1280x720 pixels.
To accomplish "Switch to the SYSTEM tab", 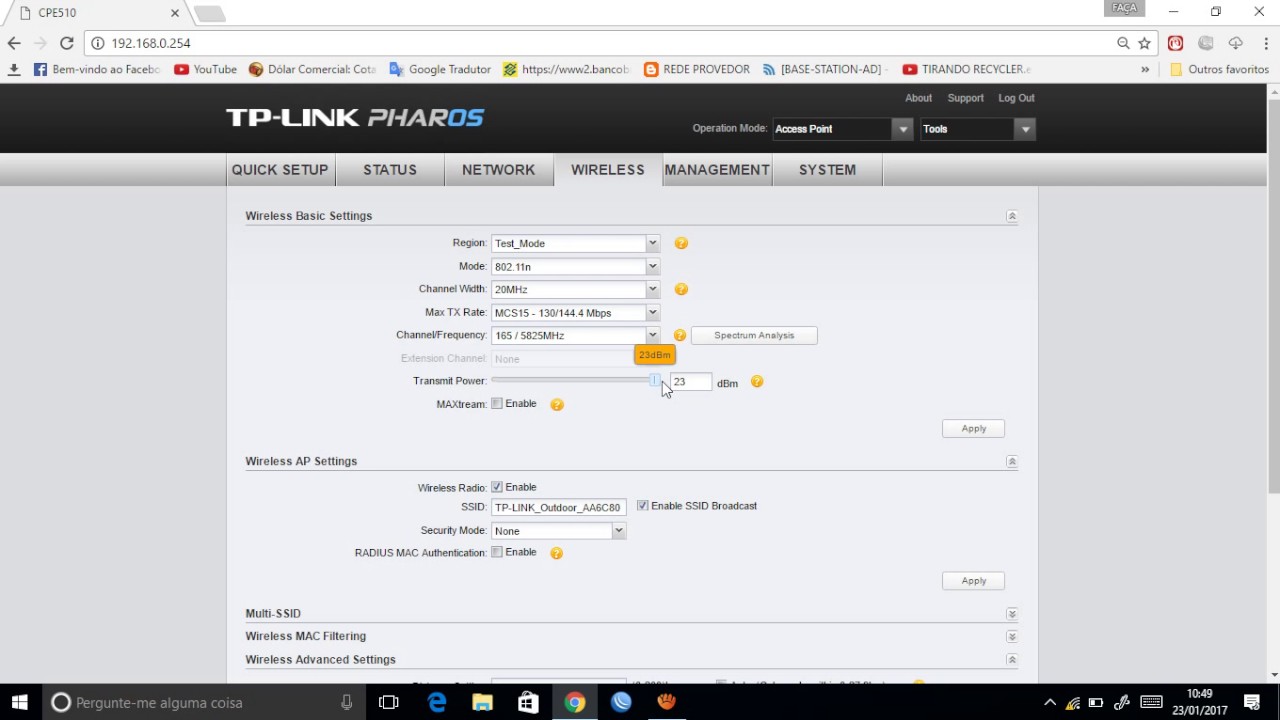I will 827,170.
